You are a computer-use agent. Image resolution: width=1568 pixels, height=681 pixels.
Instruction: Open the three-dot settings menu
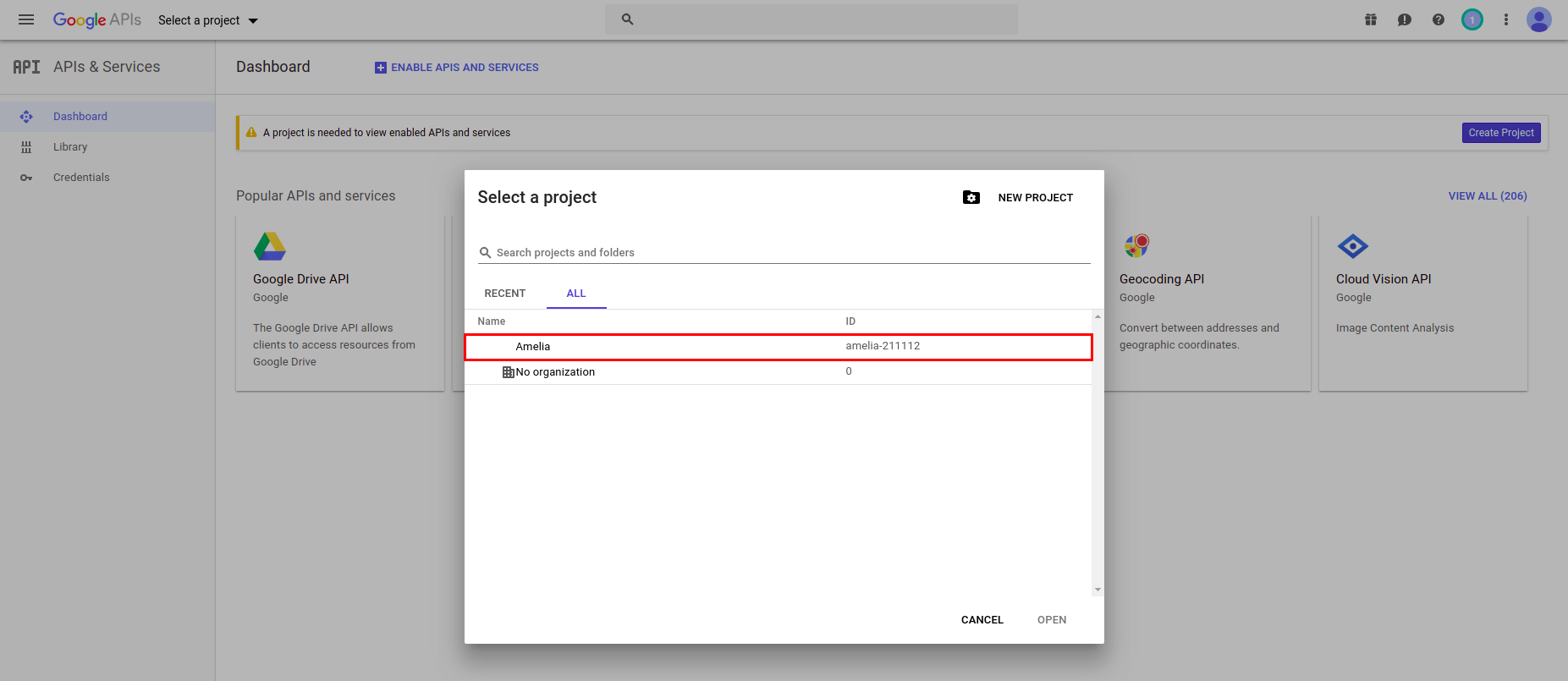pyautogui.click(x=1506, y=19)
